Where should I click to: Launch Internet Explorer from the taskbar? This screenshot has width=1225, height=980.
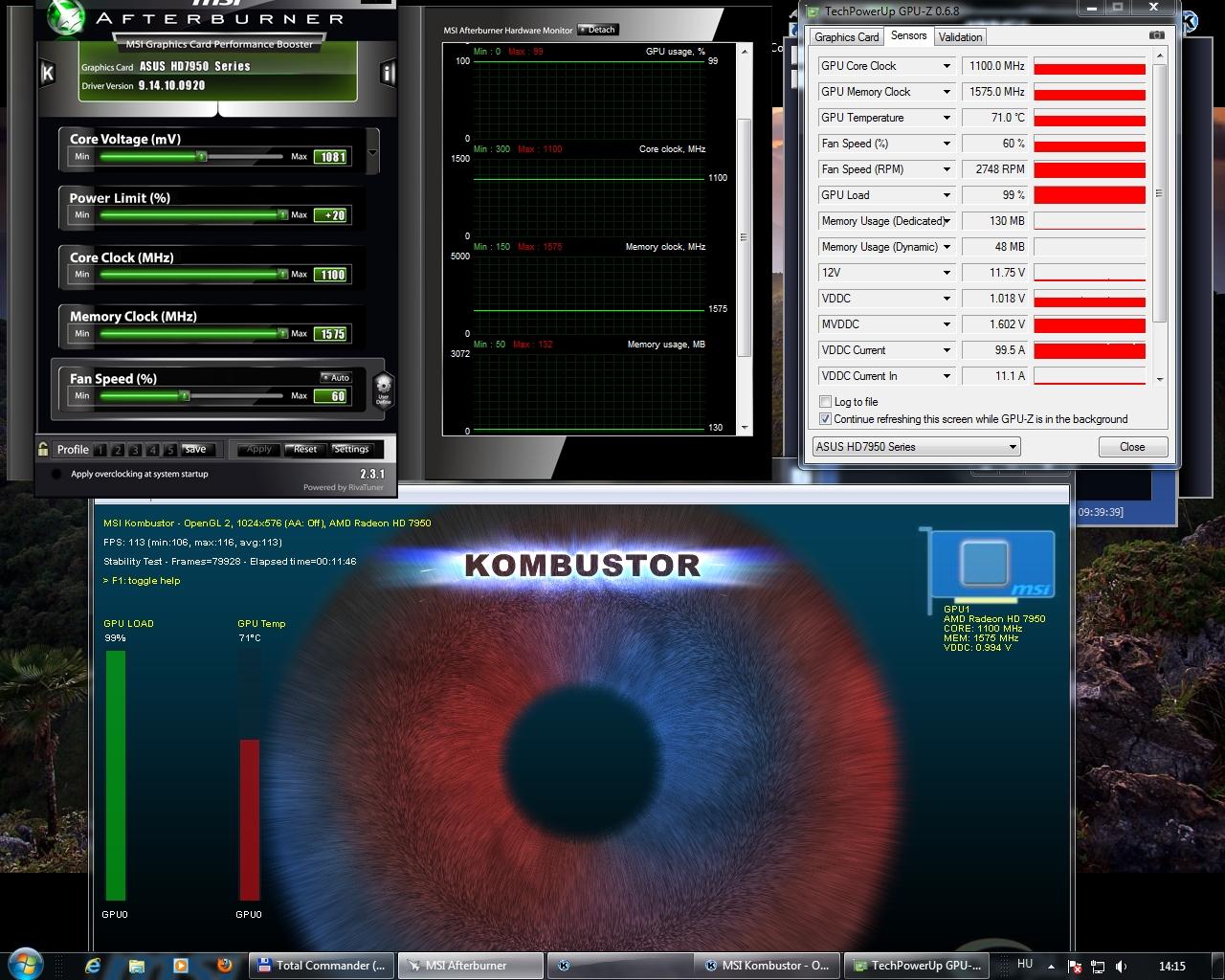93,966
